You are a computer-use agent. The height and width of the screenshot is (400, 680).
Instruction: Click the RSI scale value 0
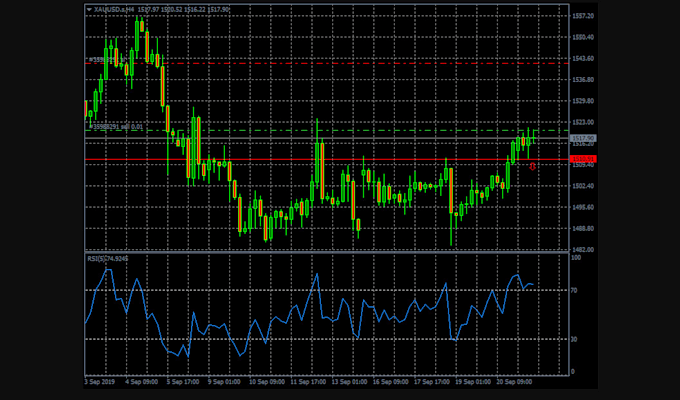point(573,372)
